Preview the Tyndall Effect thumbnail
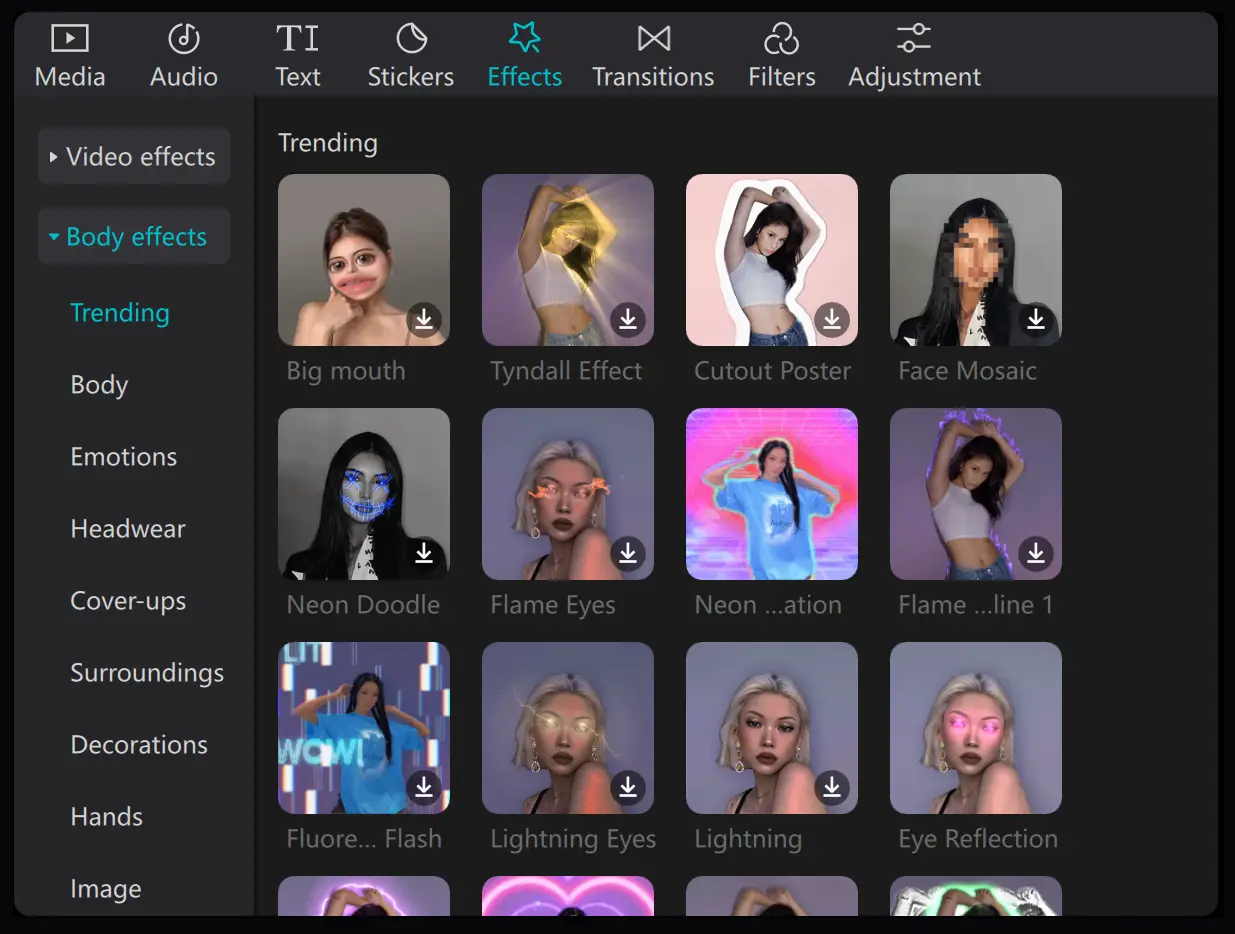This screenshot has width=1235, height=934. (x=568, y=260)
